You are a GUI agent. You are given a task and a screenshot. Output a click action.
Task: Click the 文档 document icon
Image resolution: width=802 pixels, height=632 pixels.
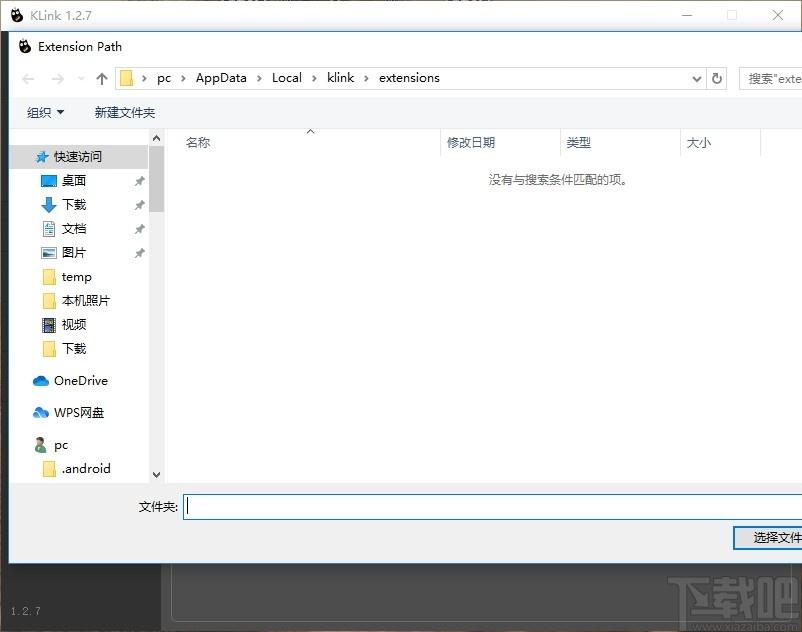tap(49, 229)
